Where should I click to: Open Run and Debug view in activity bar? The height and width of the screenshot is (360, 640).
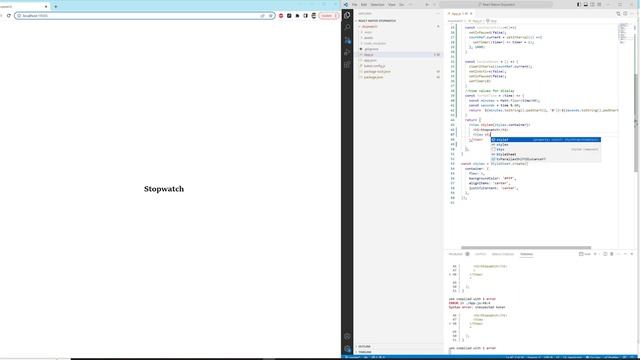click(x=347, y=52)
